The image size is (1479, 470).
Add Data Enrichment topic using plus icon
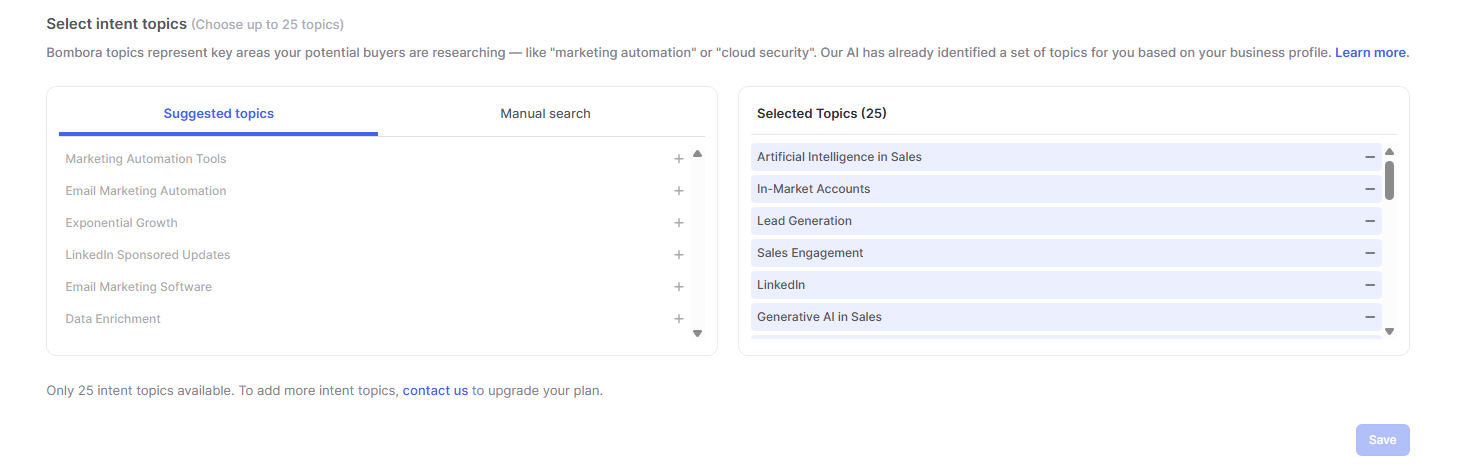(x=679, y=319)
